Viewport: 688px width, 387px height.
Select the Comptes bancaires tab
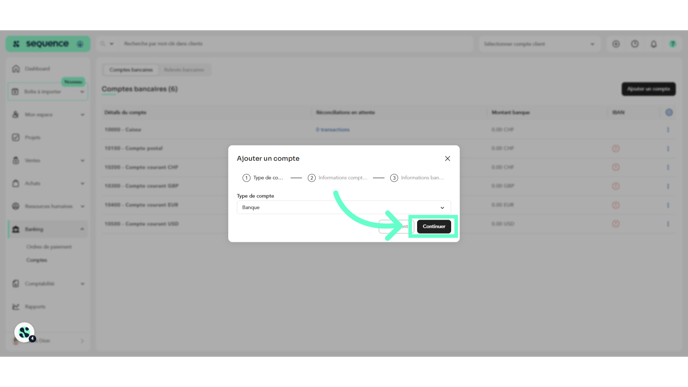(131, 70)
